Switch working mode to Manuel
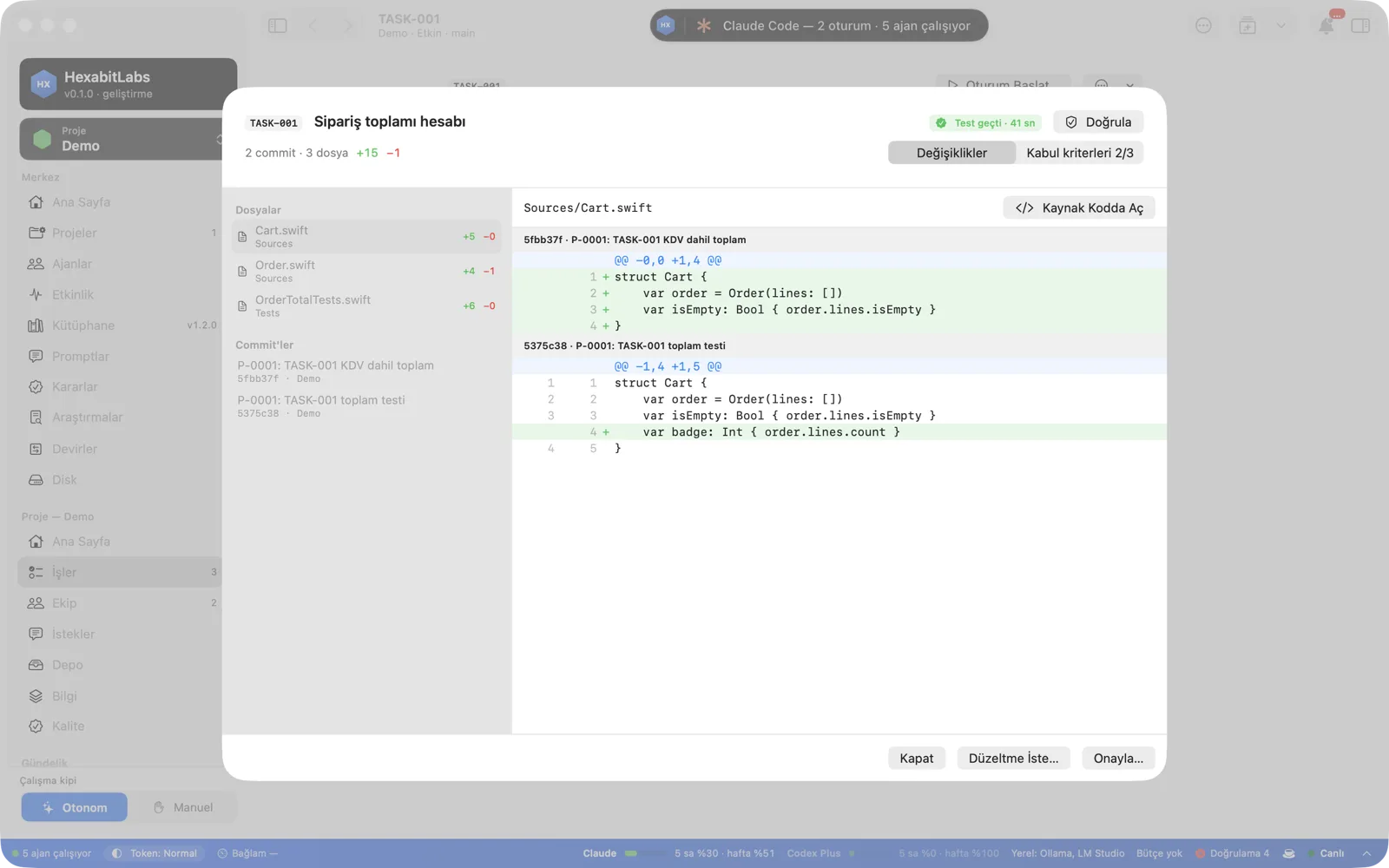 coord(183,807)
